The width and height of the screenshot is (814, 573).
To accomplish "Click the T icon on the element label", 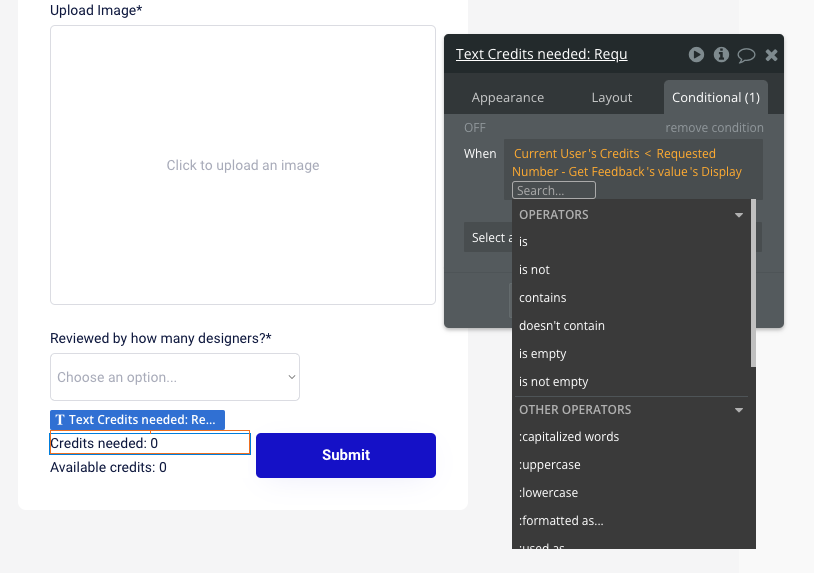I will pyautogui.click(x=60, y=420).
